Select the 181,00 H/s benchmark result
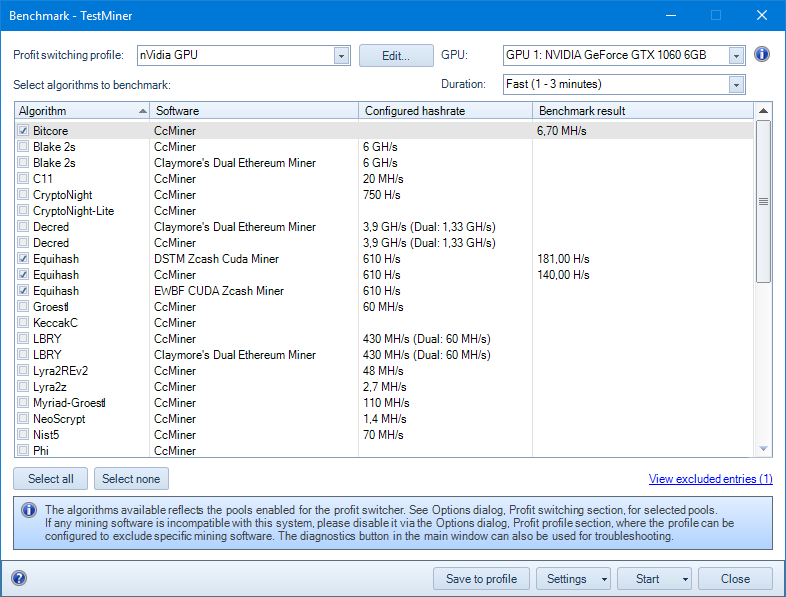This screenshot has width=786, height=597. click(563, 259)
